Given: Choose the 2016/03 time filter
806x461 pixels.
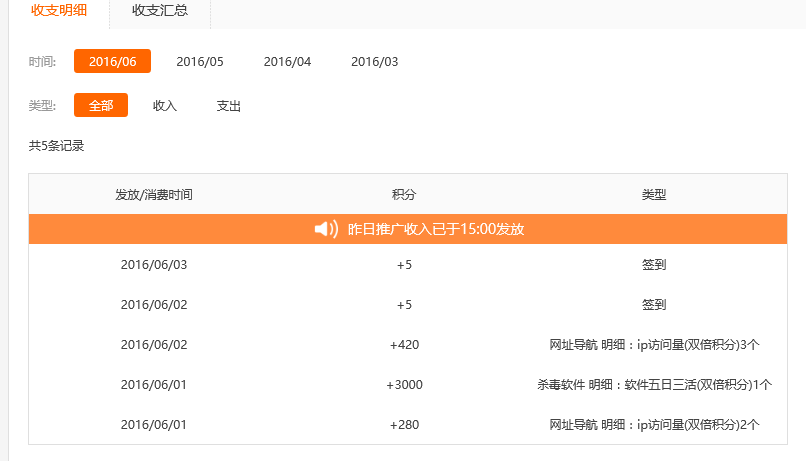Looking at the screenshot, I should tap(374, 62).
